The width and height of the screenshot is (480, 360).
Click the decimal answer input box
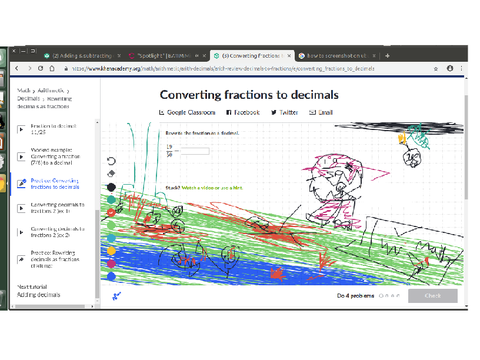tap(195, 151)
